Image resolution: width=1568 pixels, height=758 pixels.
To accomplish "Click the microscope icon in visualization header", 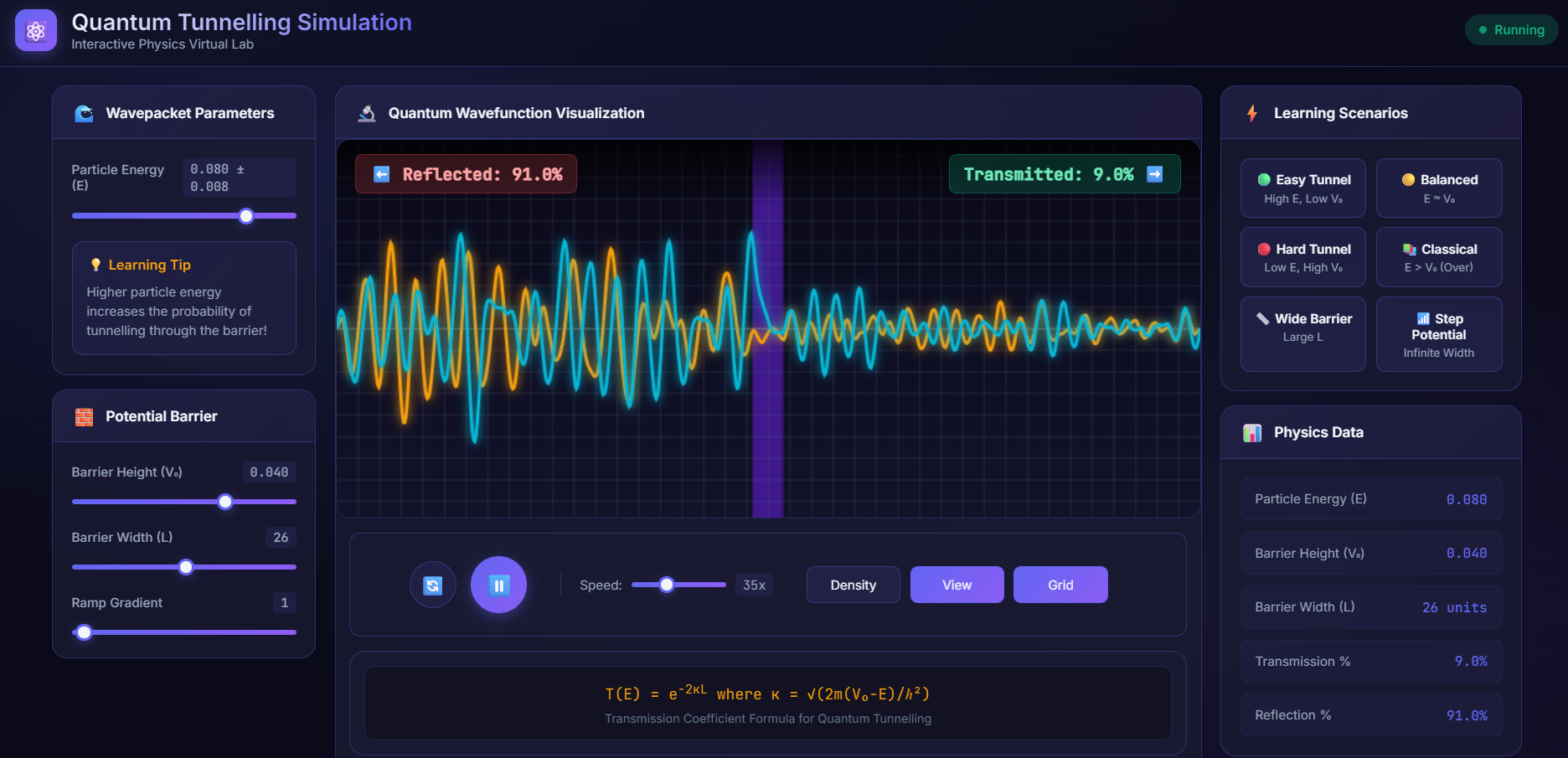I will tap(367, 113).
